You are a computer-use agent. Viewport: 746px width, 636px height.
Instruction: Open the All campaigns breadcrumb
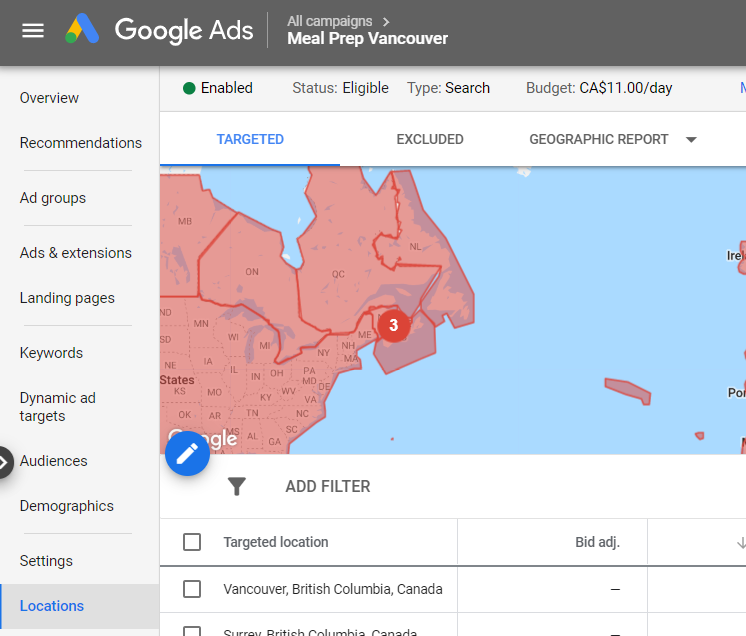(x=338, y=20)
